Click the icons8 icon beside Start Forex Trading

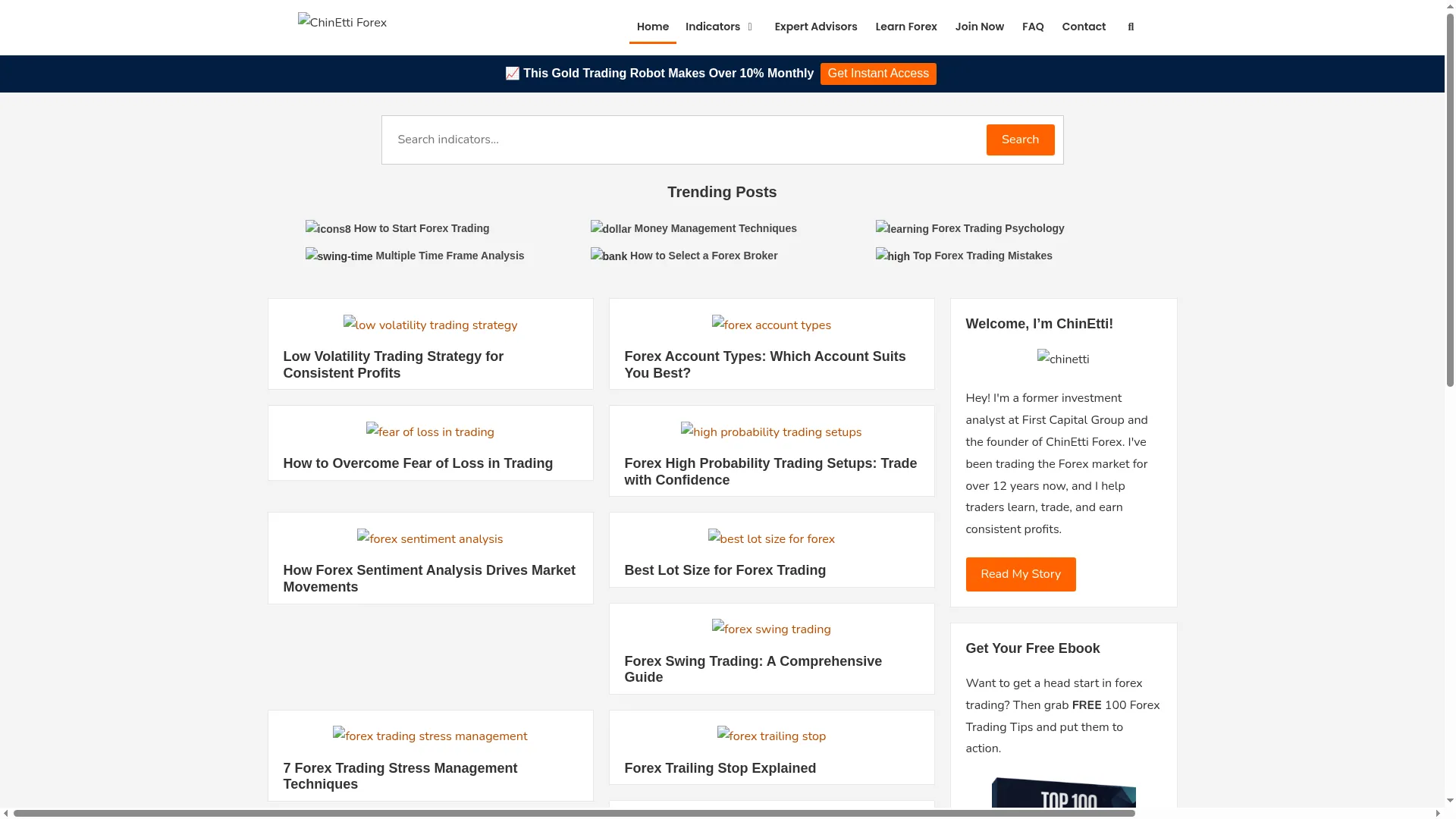tap(328, 228)
